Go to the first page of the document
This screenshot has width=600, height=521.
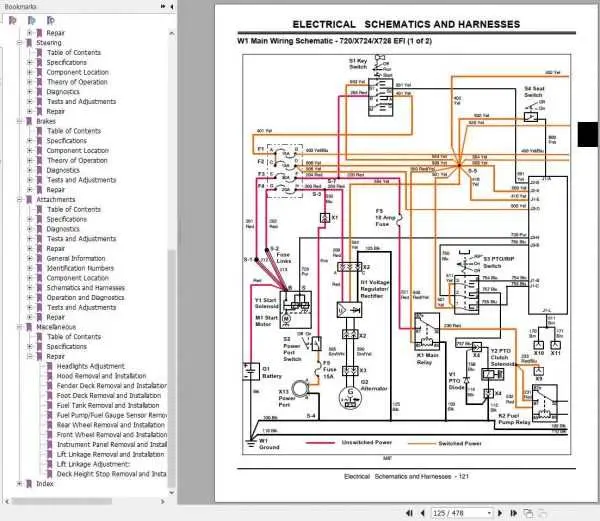point(409,513)
